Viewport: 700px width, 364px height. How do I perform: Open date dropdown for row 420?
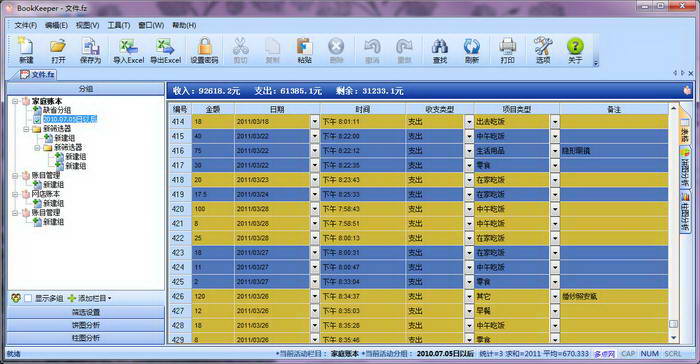click(315, 209)
